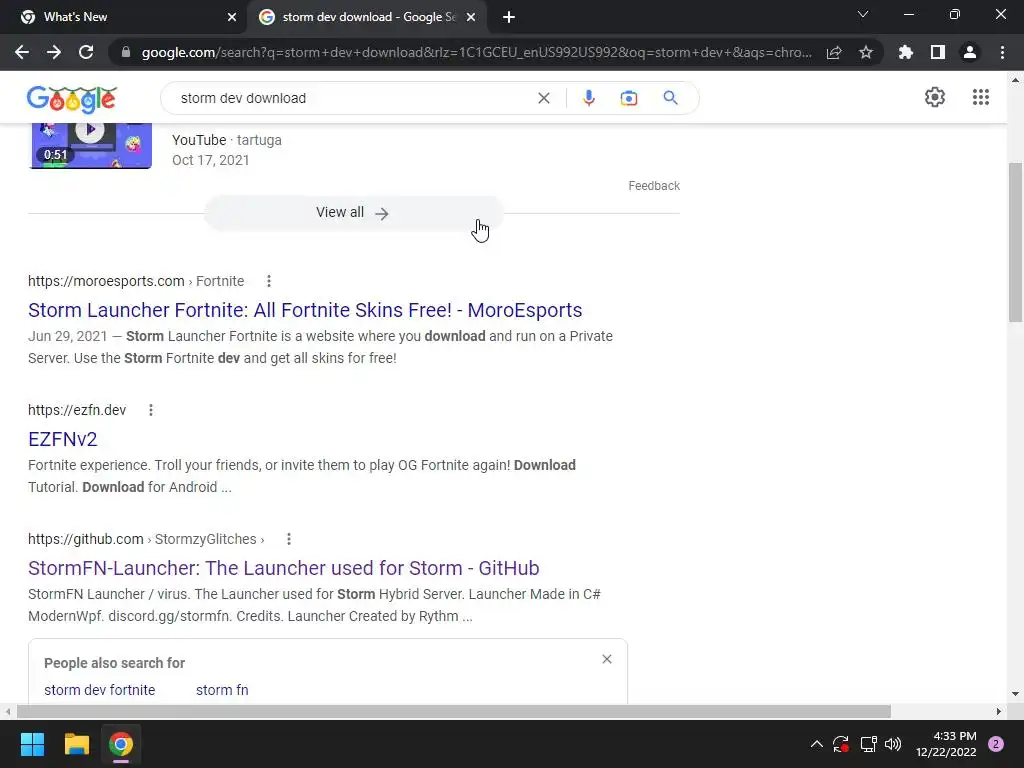The image size is (1024, 768).
Task: Click the Feedback link
Action: (654, 186)
